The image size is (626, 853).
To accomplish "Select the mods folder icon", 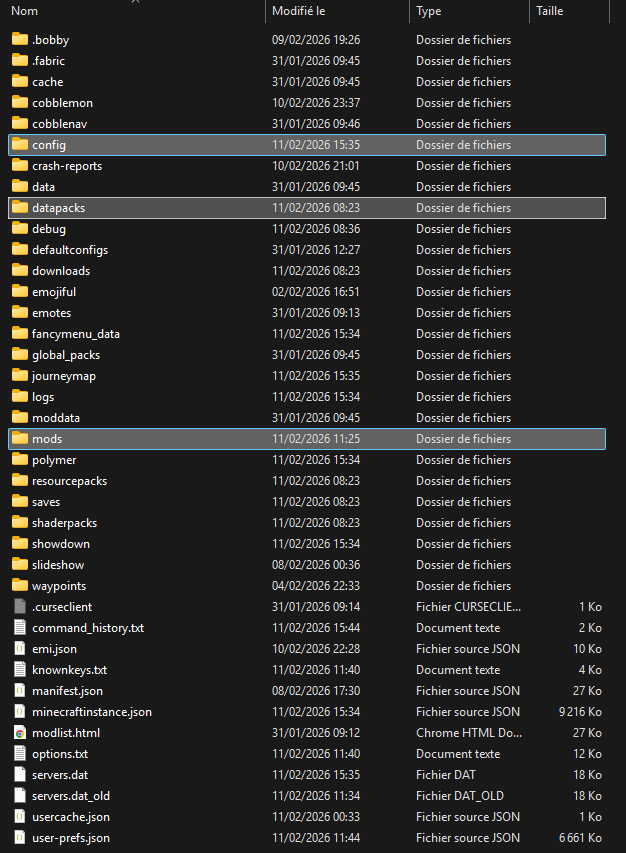I will [20, 439].
